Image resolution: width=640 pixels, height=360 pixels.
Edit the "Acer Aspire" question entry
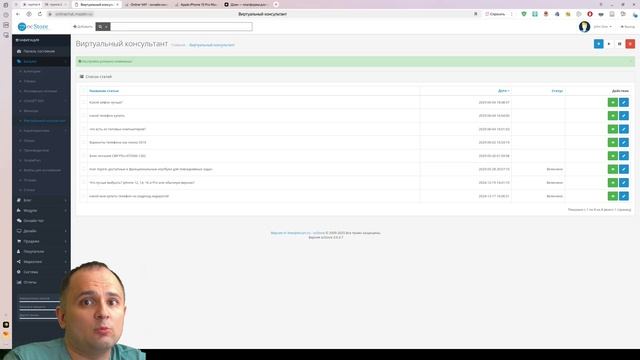[624, 169]
